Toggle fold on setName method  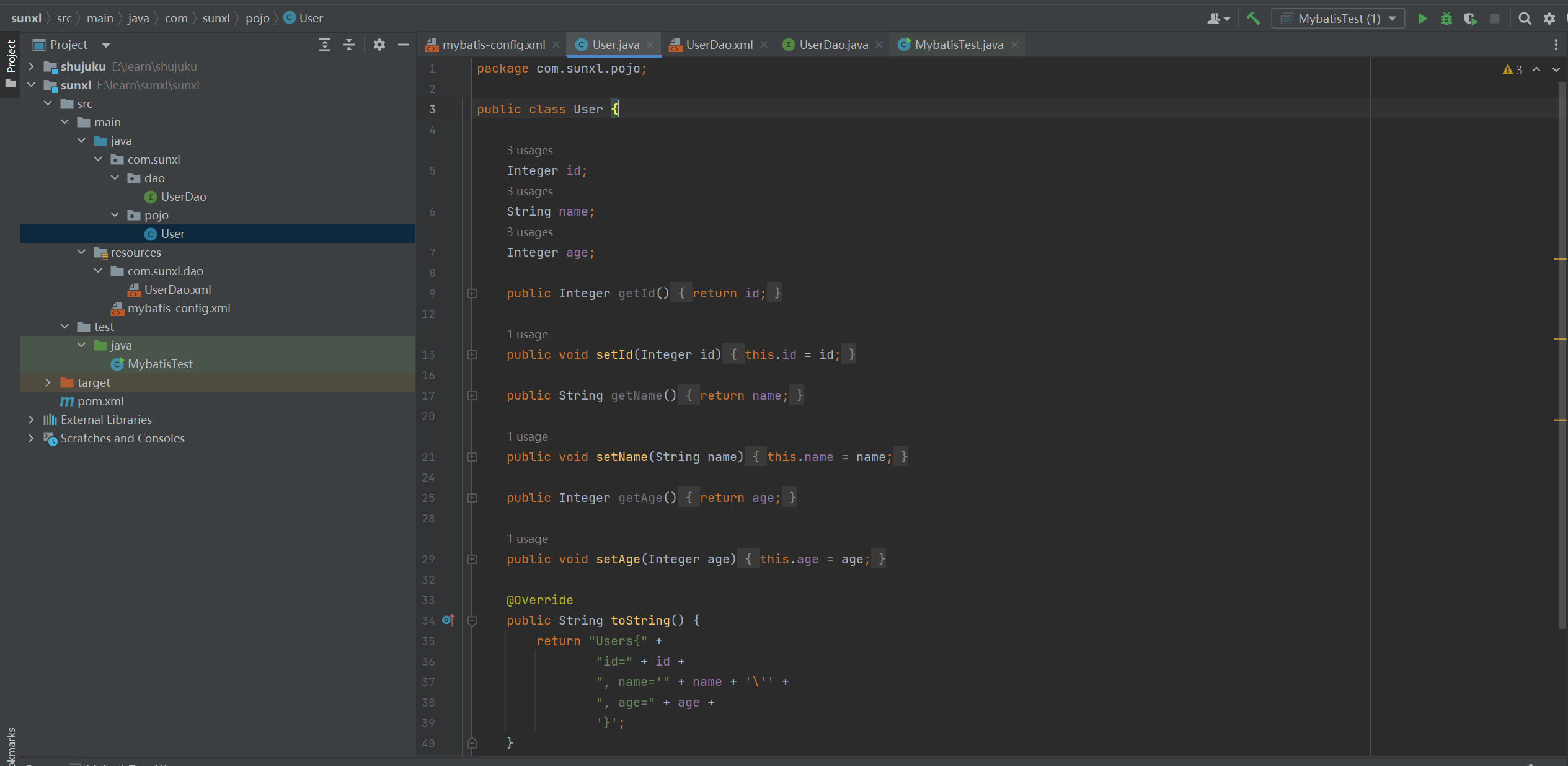coord(472,457)
